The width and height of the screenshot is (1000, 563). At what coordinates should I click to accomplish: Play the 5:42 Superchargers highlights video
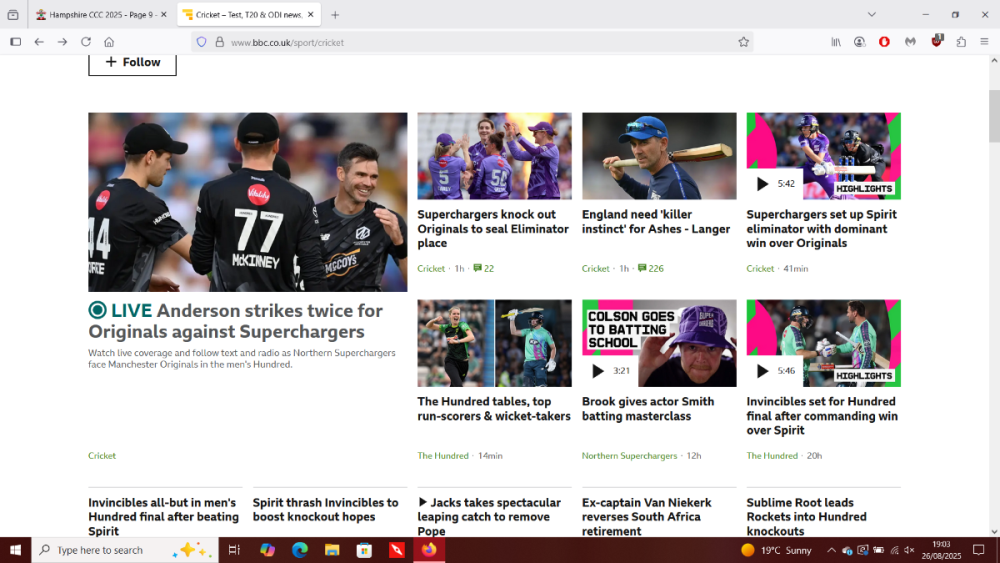coord(763,184)
